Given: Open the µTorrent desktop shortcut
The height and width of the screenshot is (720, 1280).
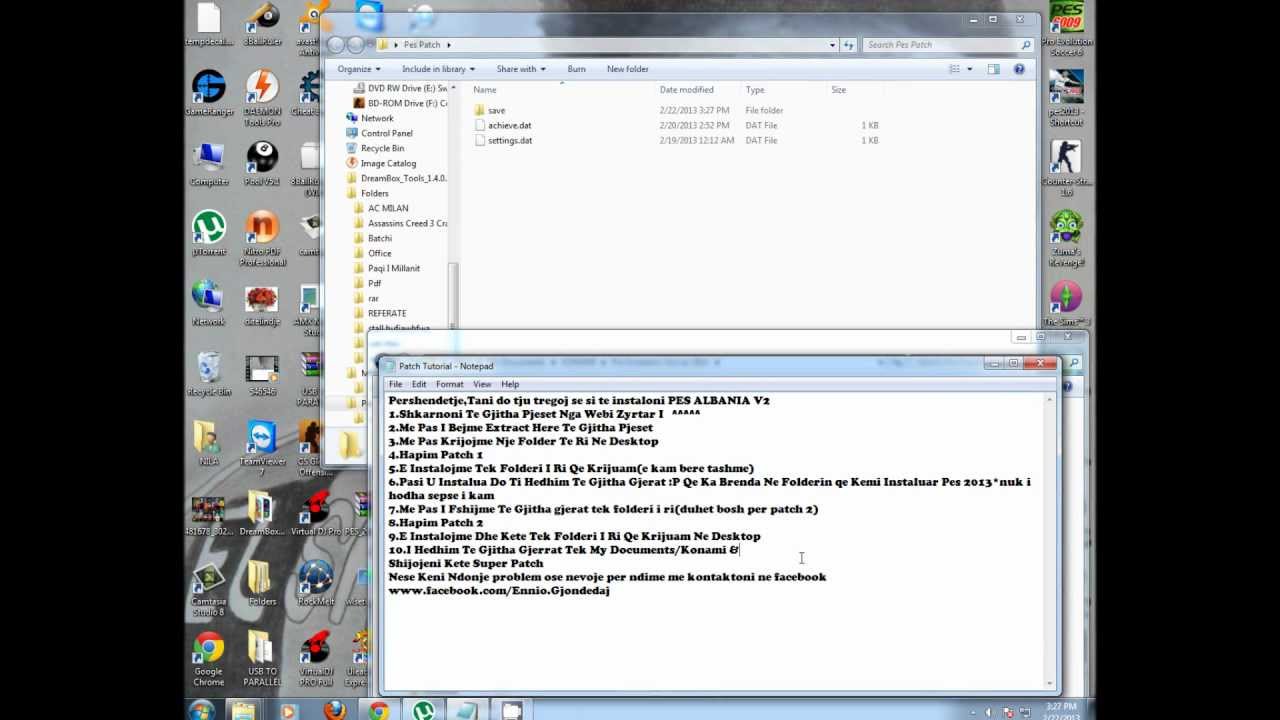Looking at the screenshot, I should point(209,234).
